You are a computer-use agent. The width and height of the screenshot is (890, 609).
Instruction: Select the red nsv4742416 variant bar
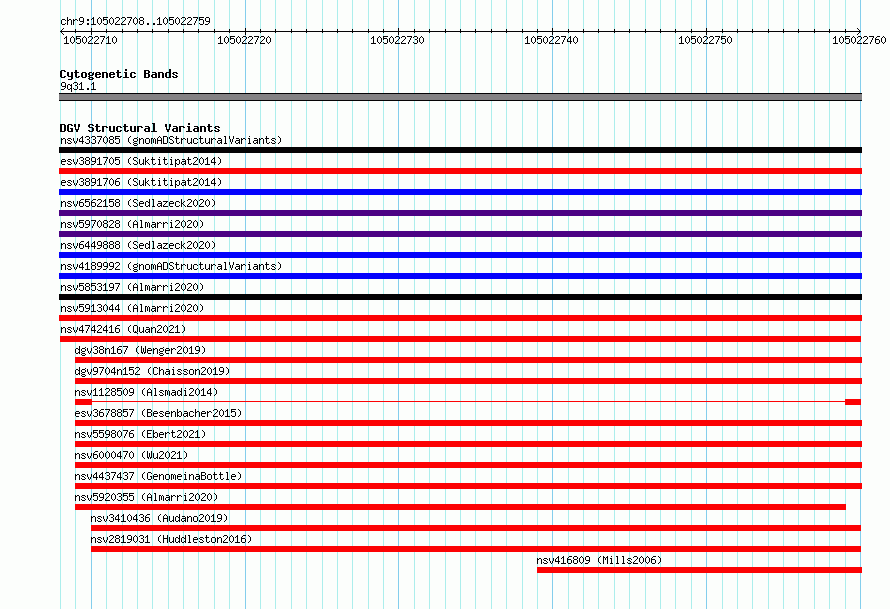pyautogui.click(x=460, y=339)
